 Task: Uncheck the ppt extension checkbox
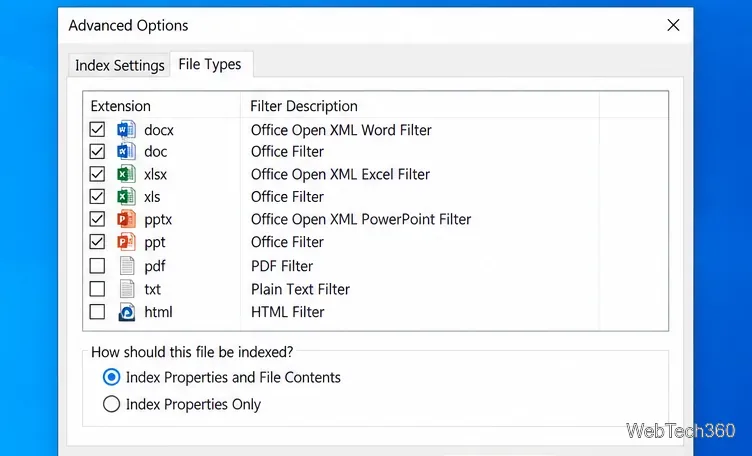(x=97, y=242)
